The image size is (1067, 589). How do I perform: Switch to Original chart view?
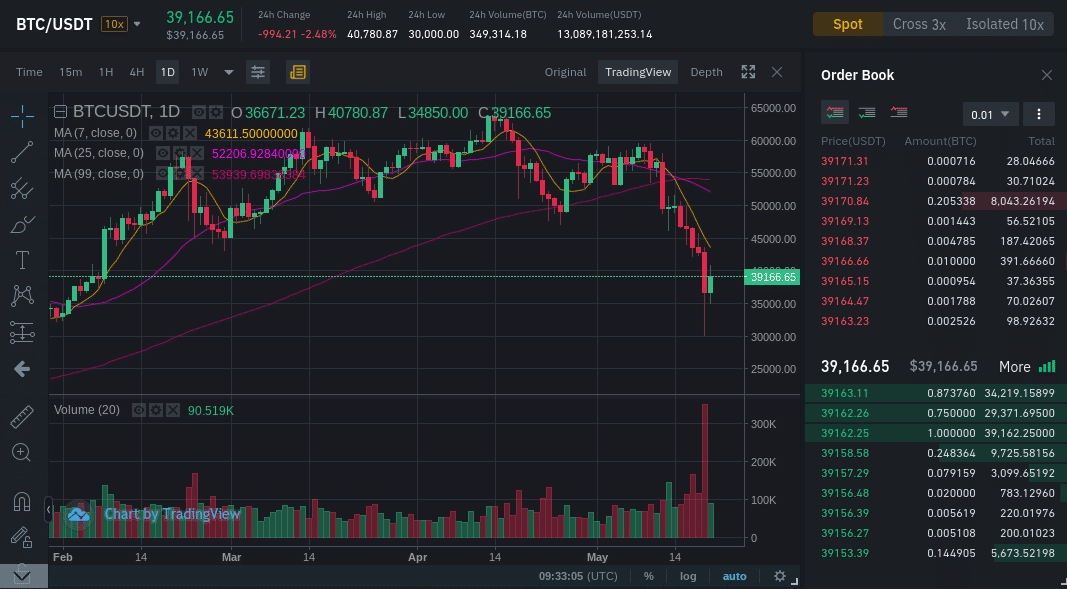coord(565,72)
